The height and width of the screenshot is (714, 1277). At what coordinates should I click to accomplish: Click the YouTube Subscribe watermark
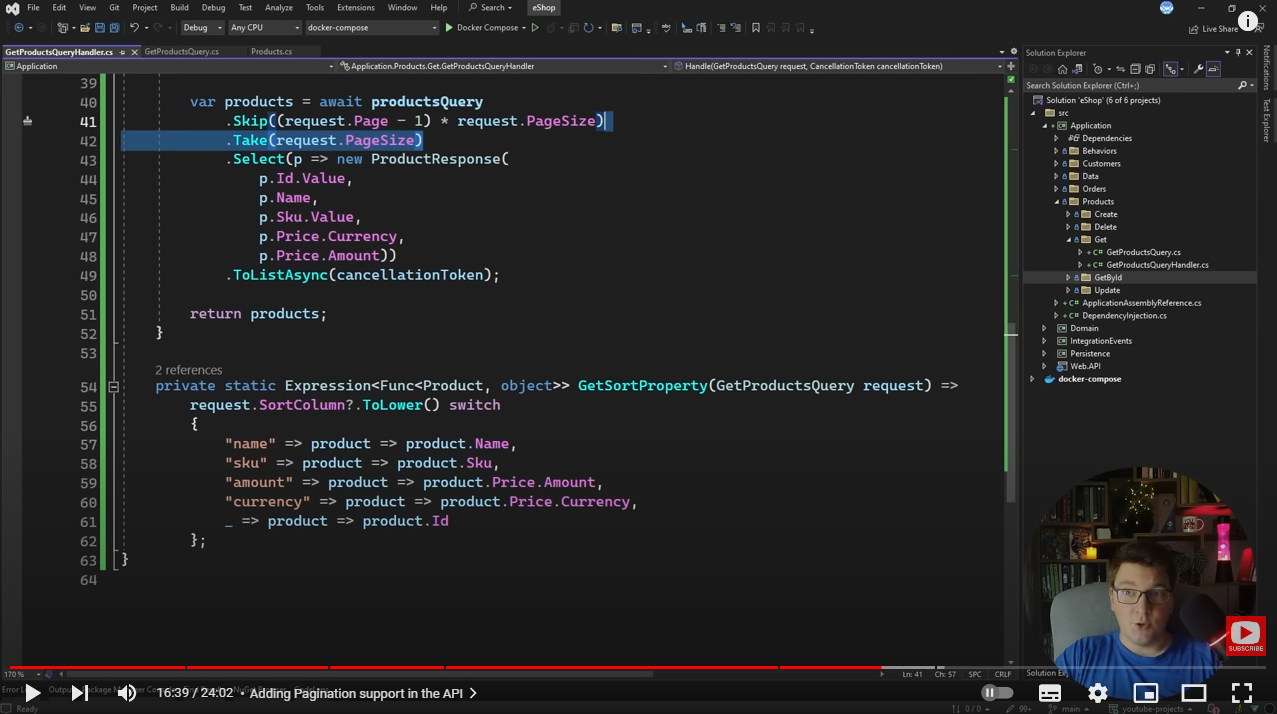[1245, 635]
